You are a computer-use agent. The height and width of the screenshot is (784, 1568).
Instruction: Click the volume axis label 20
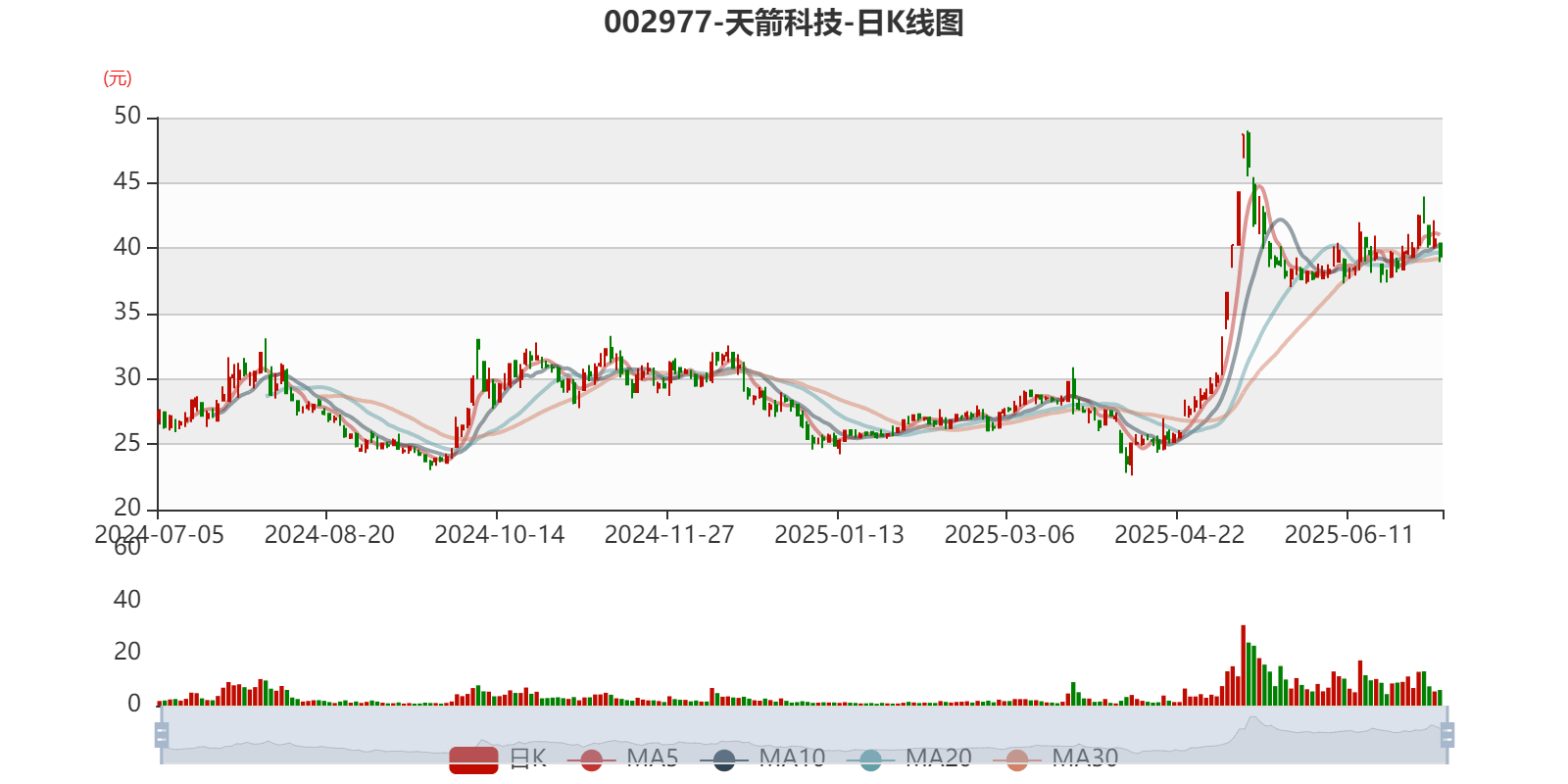[x=127, y=652]
